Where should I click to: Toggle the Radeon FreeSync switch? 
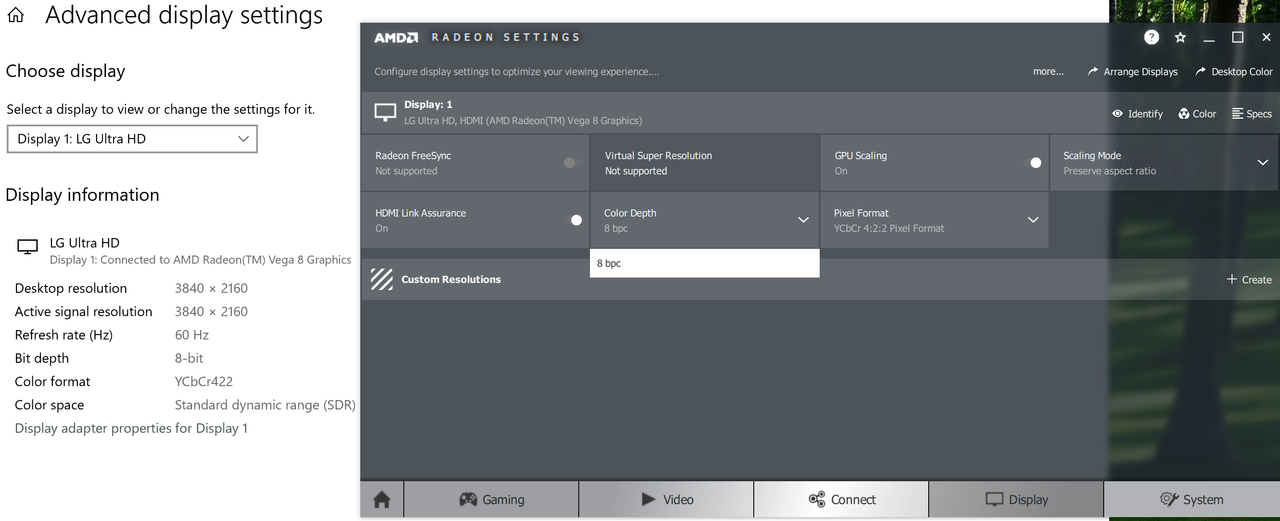572,162
